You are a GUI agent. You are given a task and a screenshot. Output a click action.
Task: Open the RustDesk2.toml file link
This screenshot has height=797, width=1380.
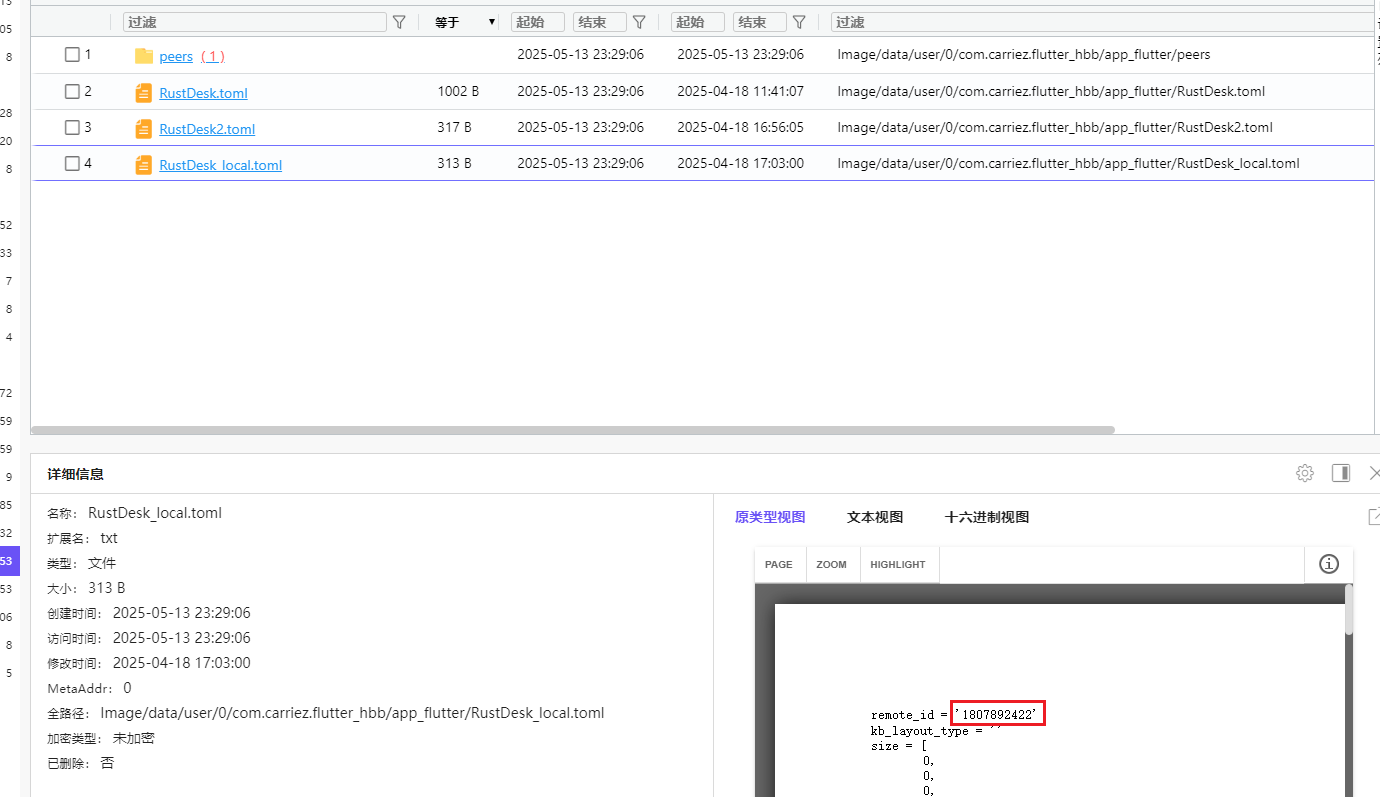207,129
